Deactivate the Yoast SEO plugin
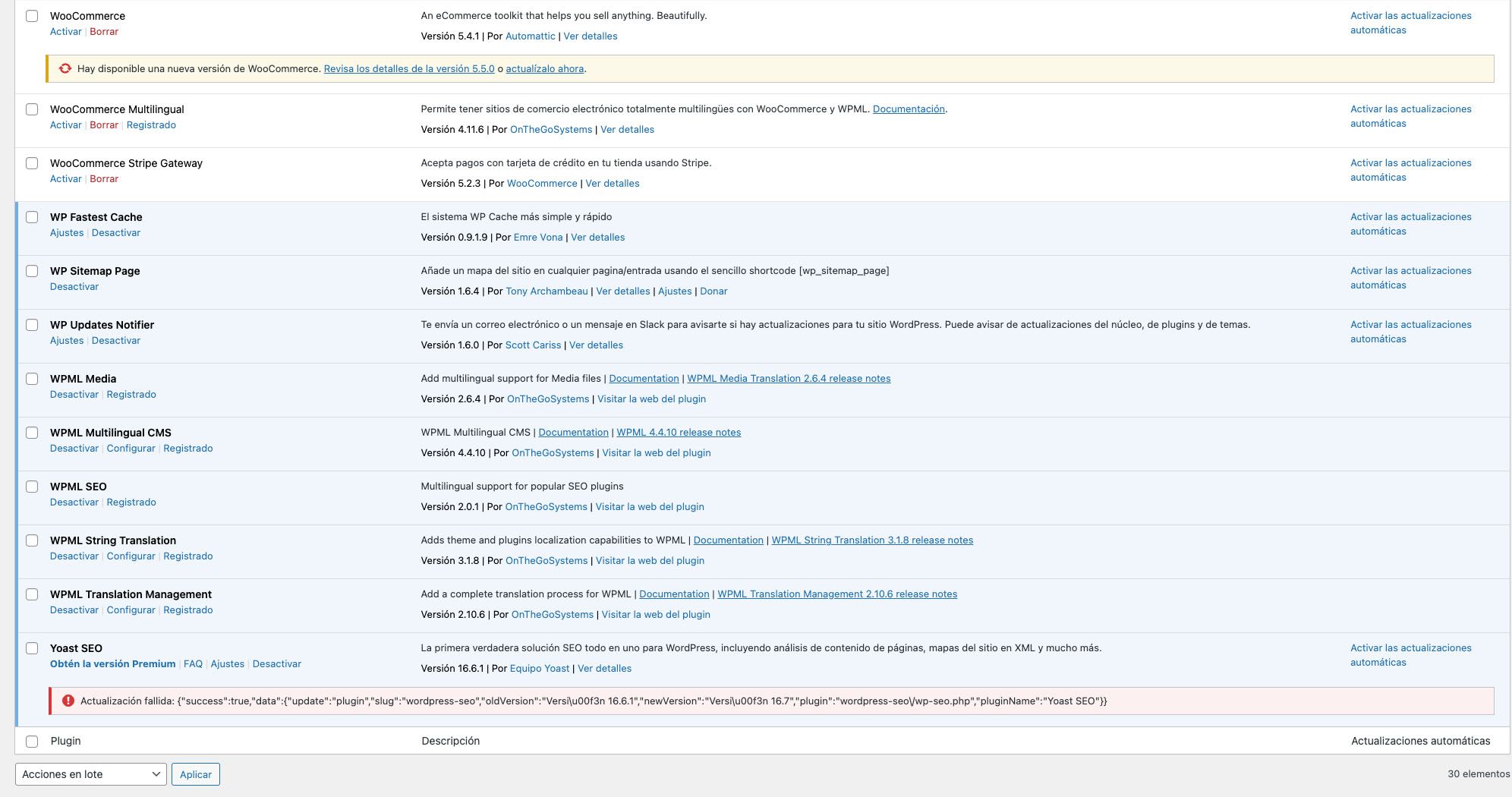1512x797 pixels. click(277, 663)
